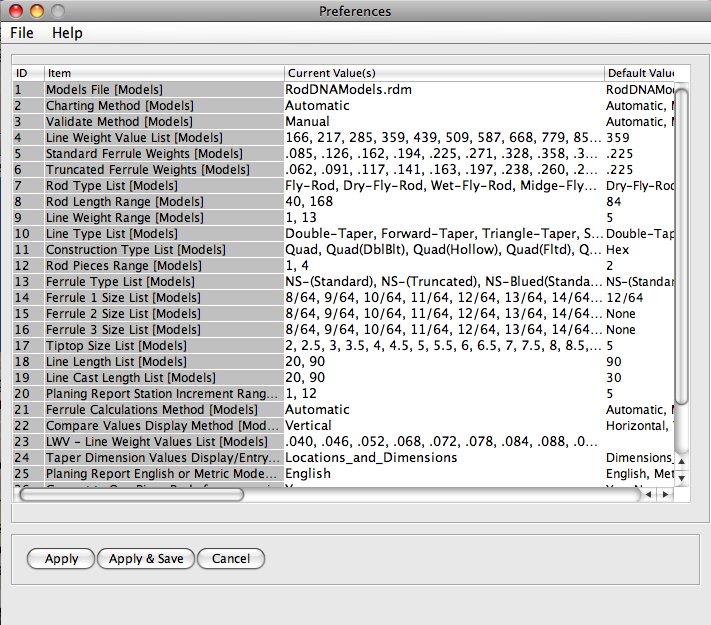Viewport: 711px width, 625px height.
Task: Select Ferrule Type List [Models] item
Action: click(164, 282)
